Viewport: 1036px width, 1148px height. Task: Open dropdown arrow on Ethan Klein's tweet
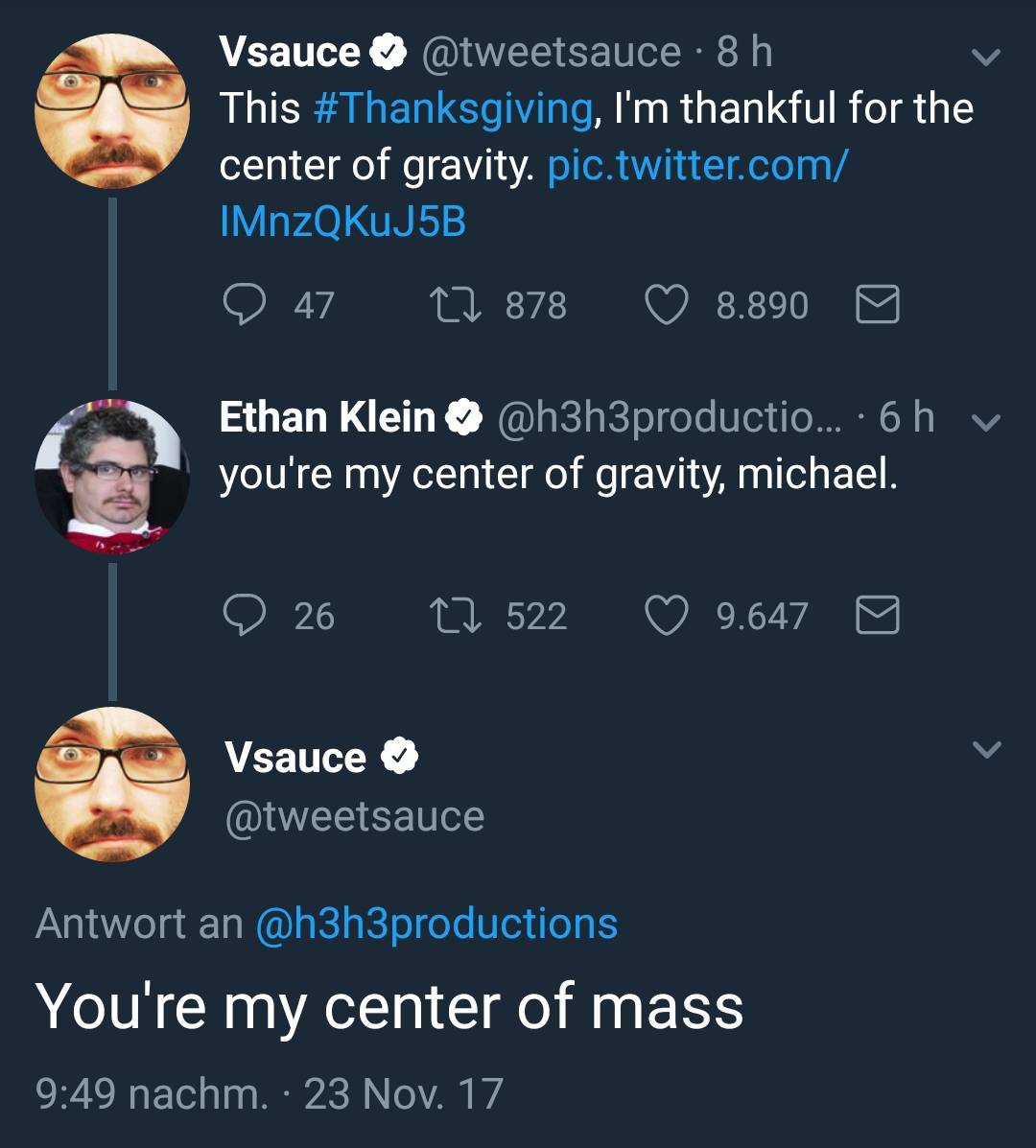pyautogui.click(x=986, y=420)
